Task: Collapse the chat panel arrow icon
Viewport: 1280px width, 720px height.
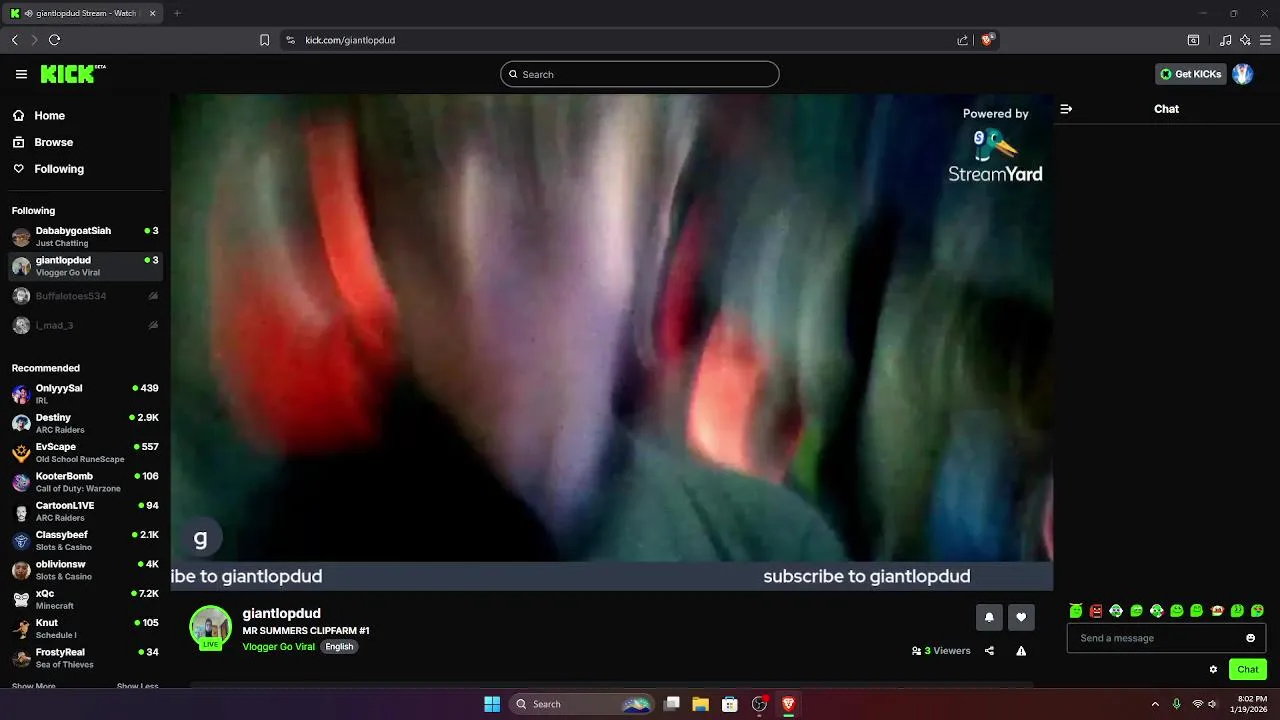Action: click(1066, 109)
